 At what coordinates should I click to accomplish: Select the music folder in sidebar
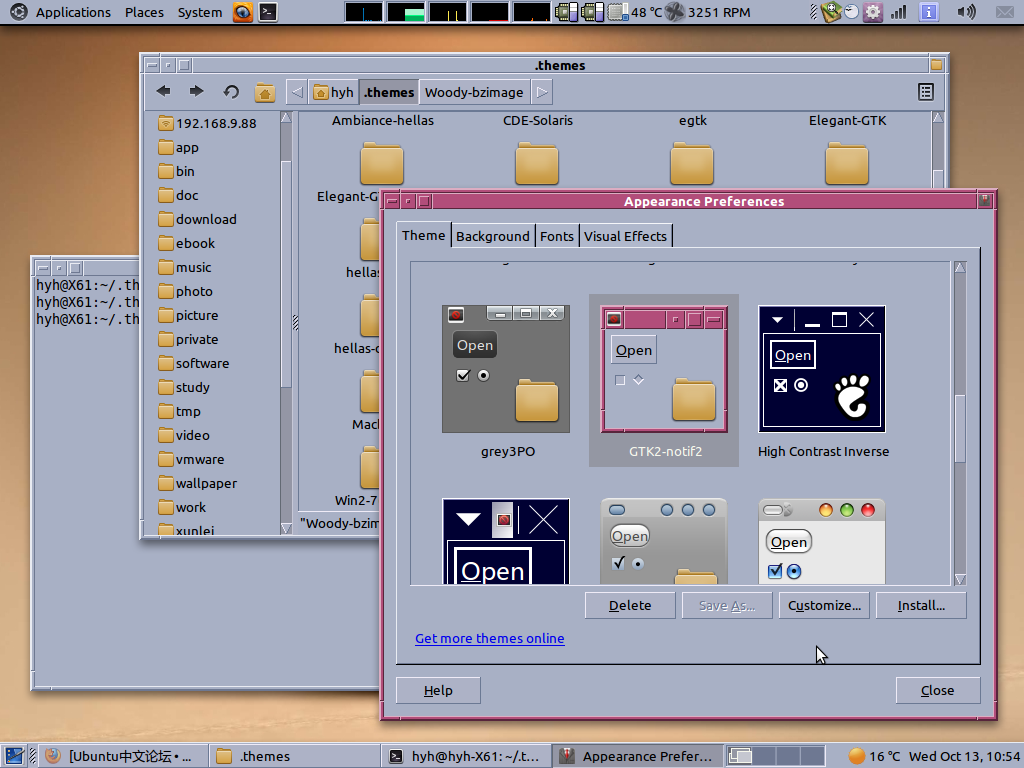click(185, 267)
